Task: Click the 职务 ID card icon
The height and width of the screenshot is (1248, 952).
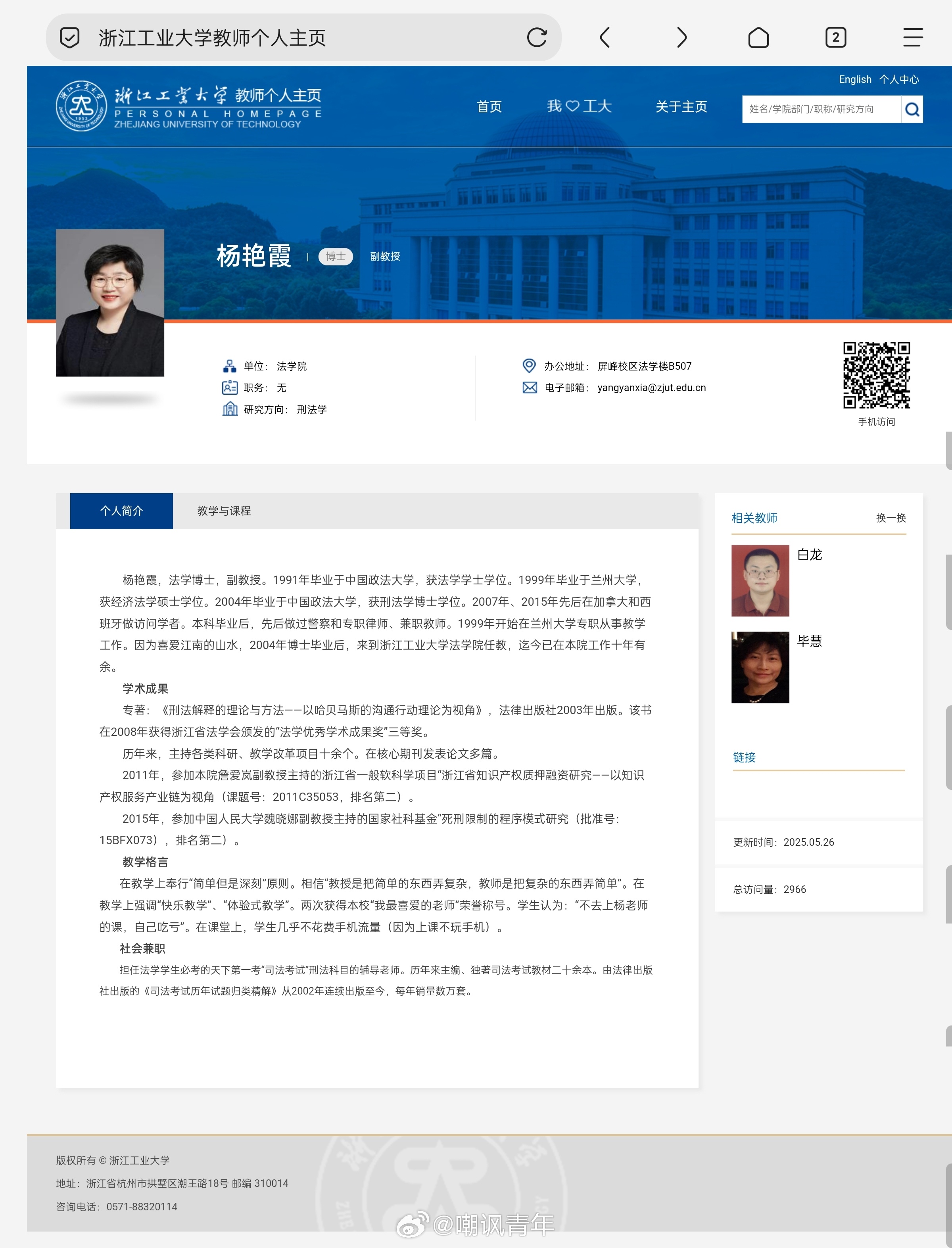Action: [x=230, y=388]
